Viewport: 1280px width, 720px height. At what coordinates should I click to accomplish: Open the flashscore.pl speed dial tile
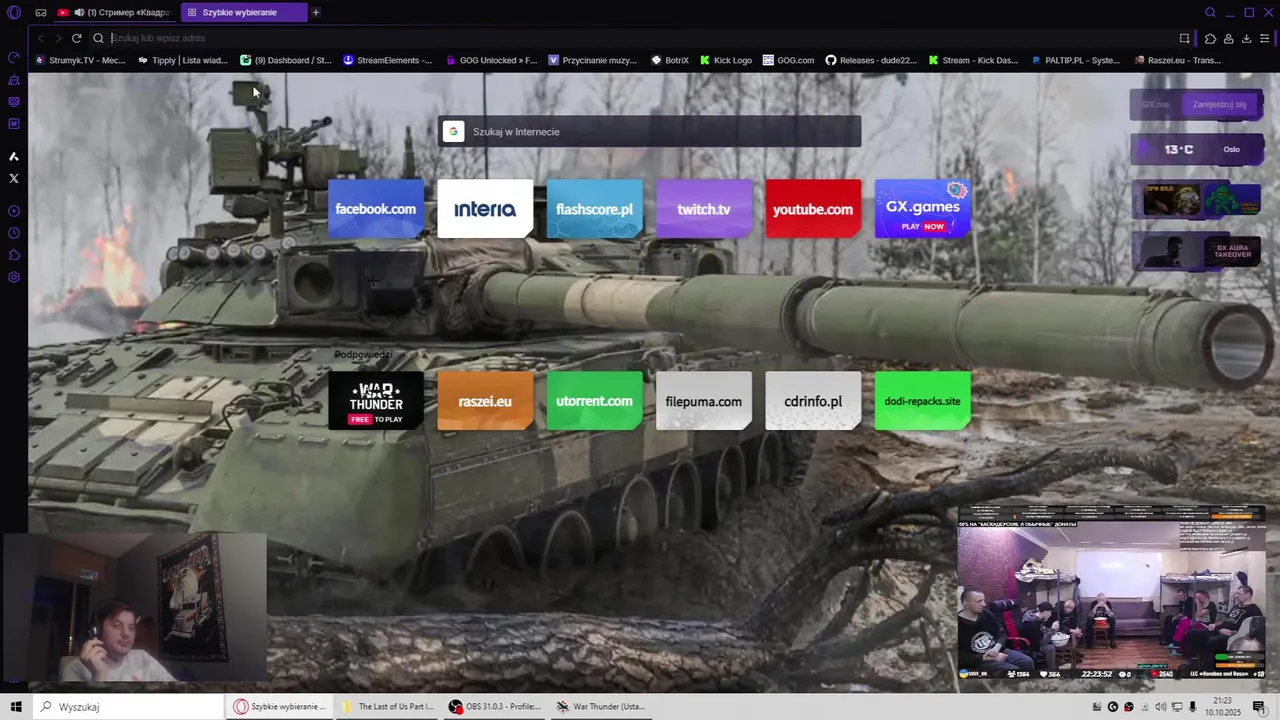click(x=594, y=208)
